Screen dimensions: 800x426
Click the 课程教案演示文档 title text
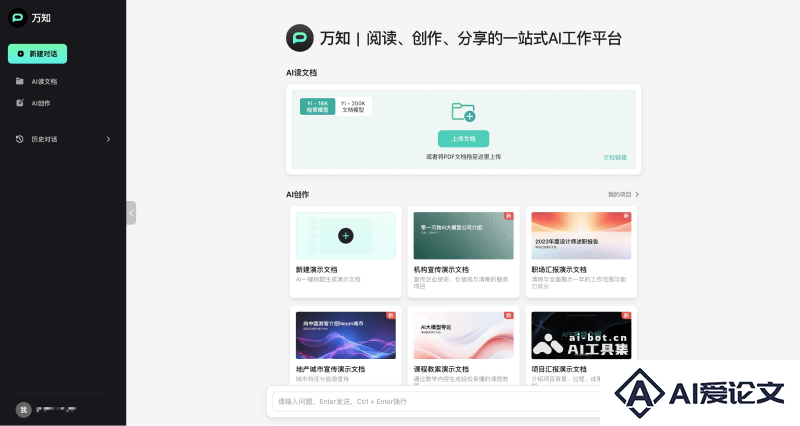pyautogui.click(x=441, y=369)
